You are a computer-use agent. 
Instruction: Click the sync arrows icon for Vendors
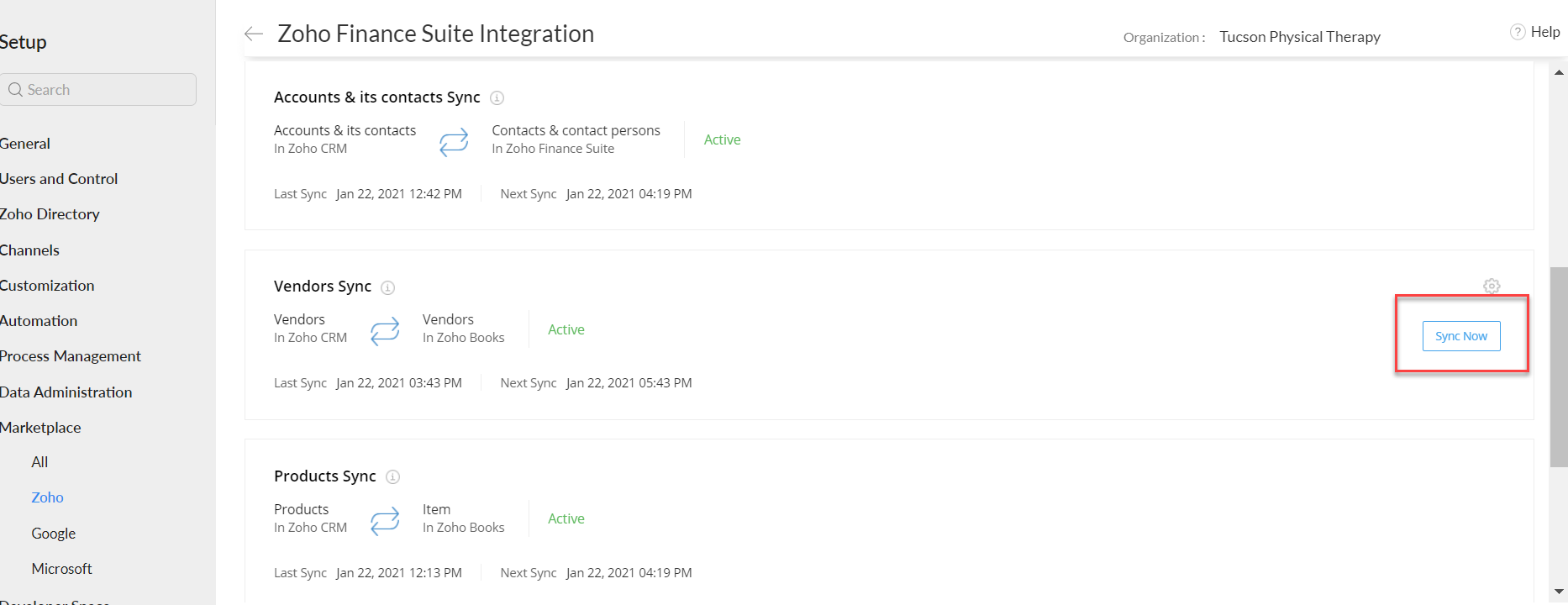coord(385,330)
